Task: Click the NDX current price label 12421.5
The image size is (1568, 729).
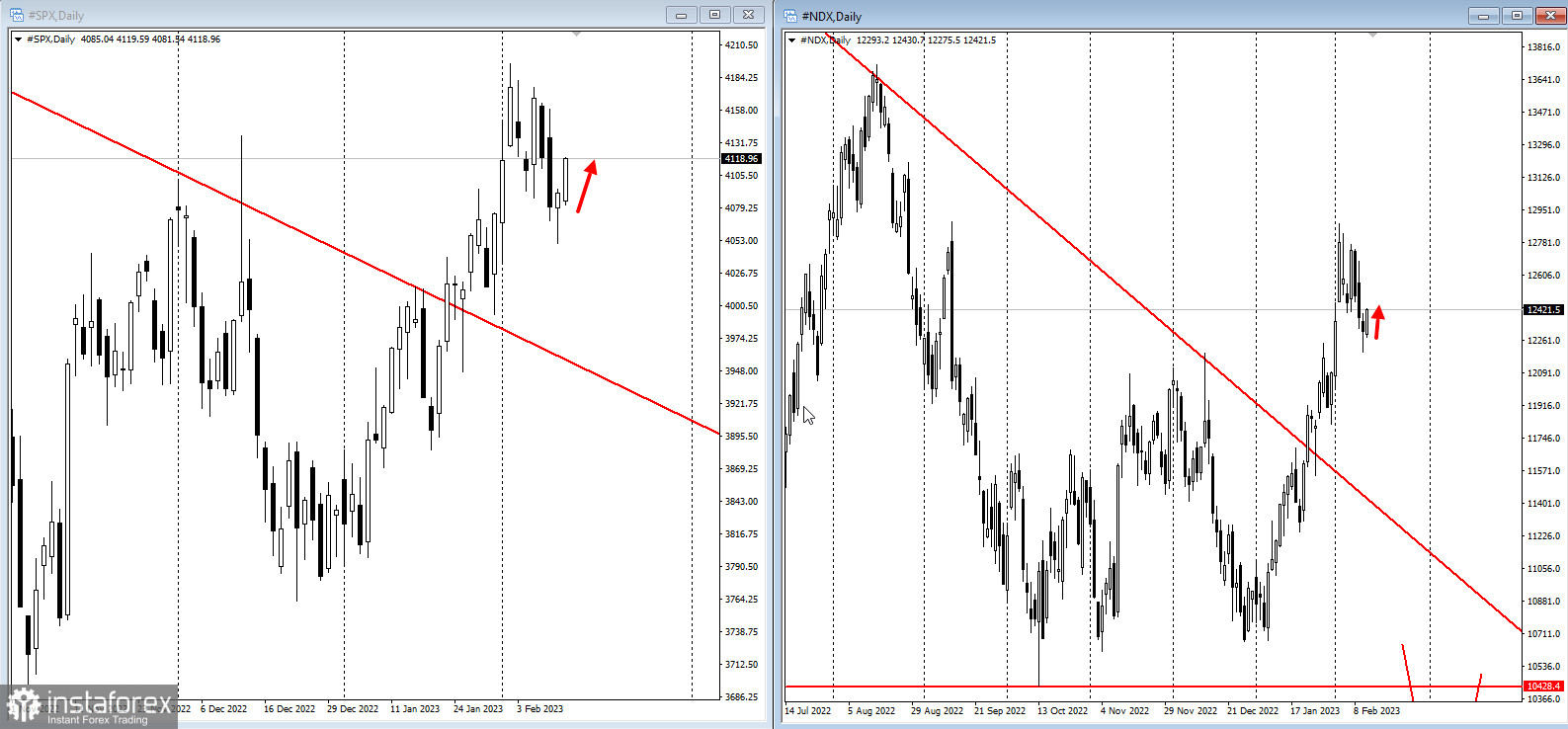Action: [x=1543, y=309]
